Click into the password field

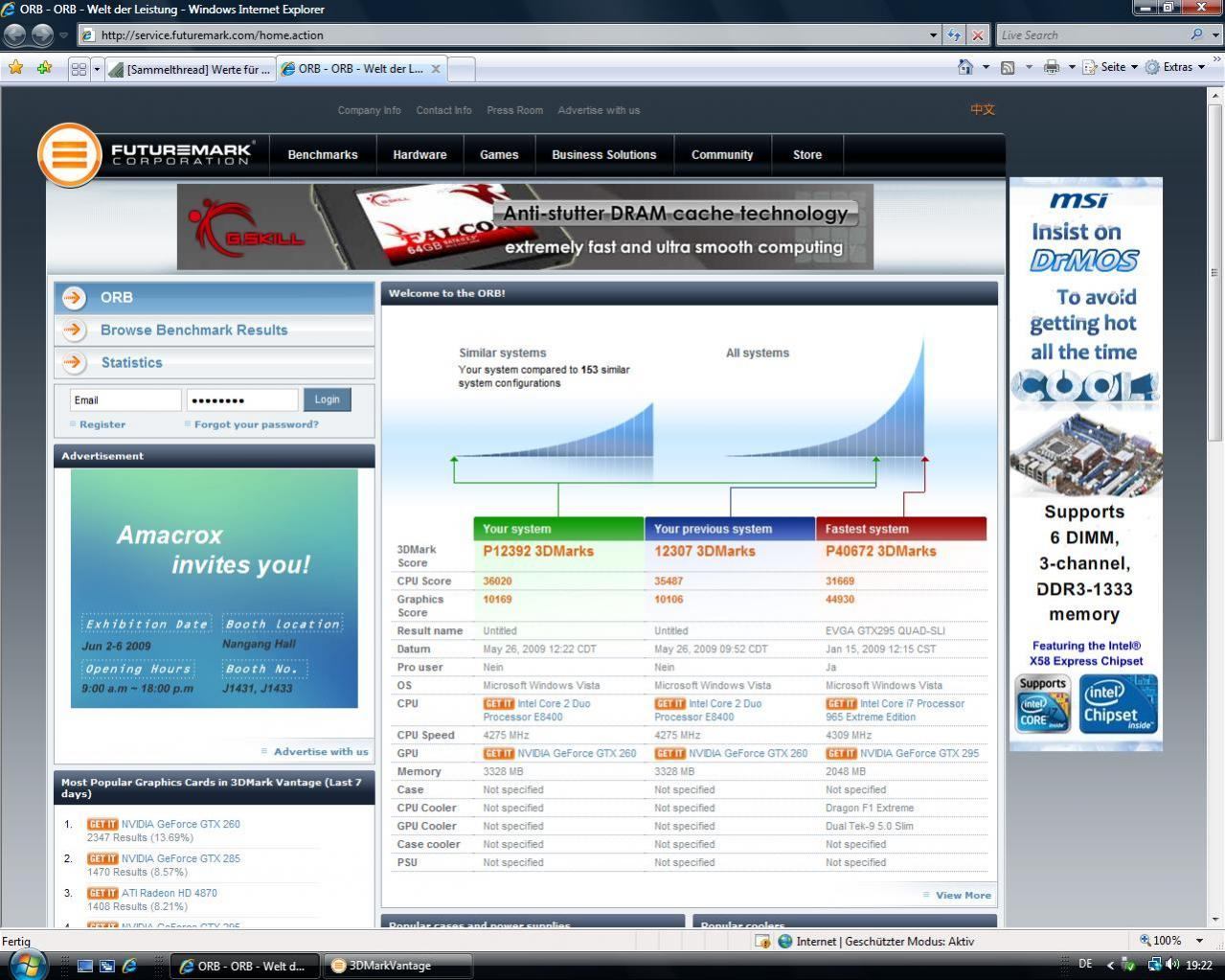click(x=242, y=400)
